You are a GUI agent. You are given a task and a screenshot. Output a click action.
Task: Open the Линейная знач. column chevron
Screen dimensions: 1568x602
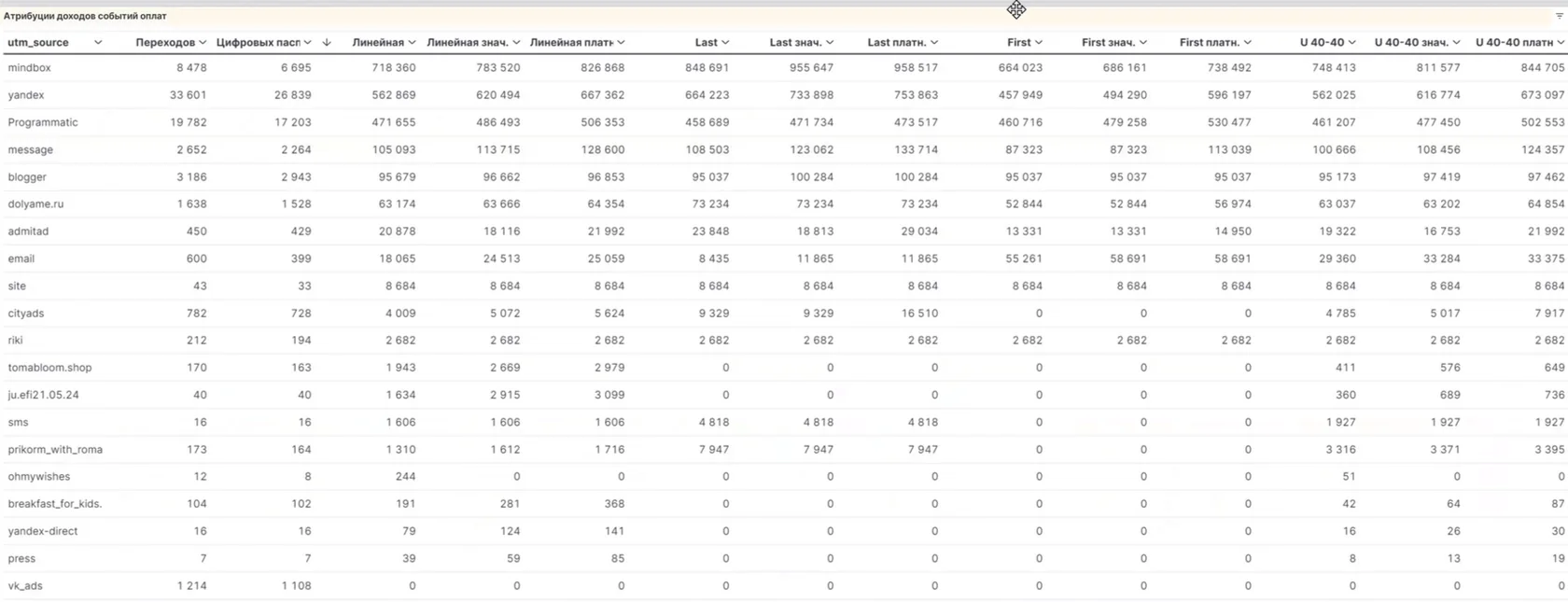pyautogui.click(x=516, y=42)
